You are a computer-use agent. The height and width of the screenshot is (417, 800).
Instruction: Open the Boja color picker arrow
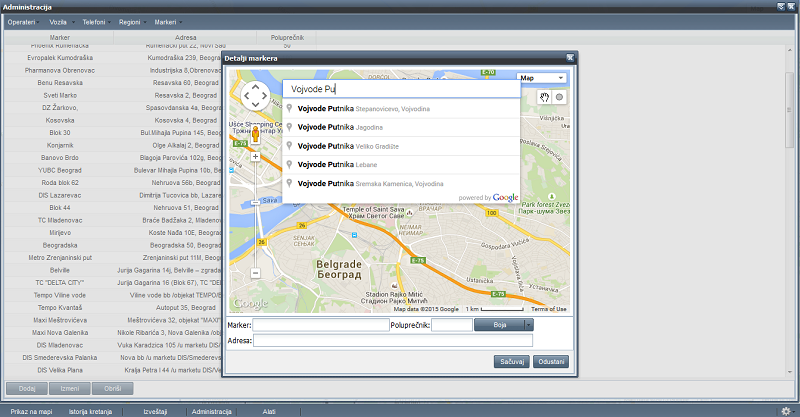tap(529, 325)
